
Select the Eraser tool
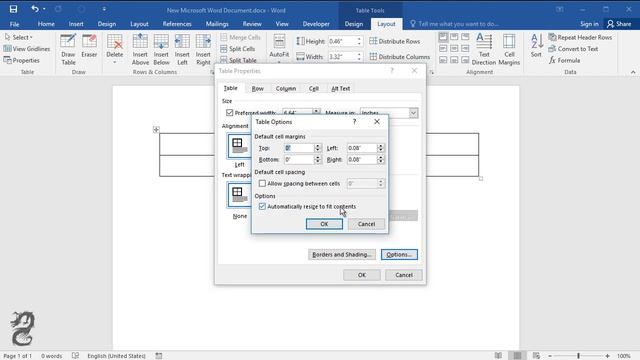(89, 46)
